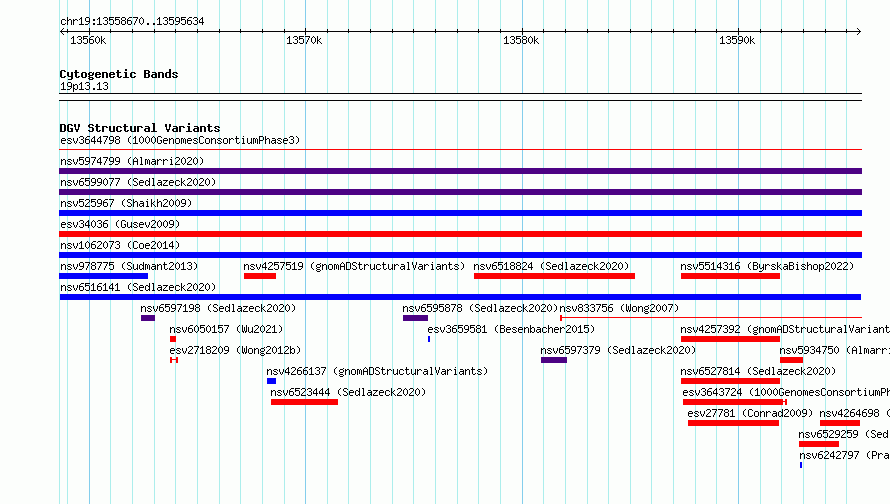The height and width of the screenshot is (504, 890).
Task: Click the DGV Structural Variants track title
Action: pos(140,128)
